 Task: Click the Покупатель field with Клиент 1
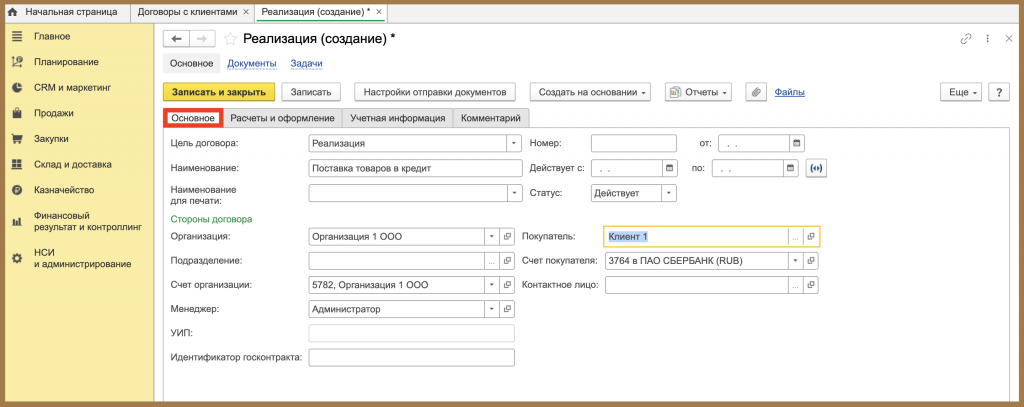[696, 237]
